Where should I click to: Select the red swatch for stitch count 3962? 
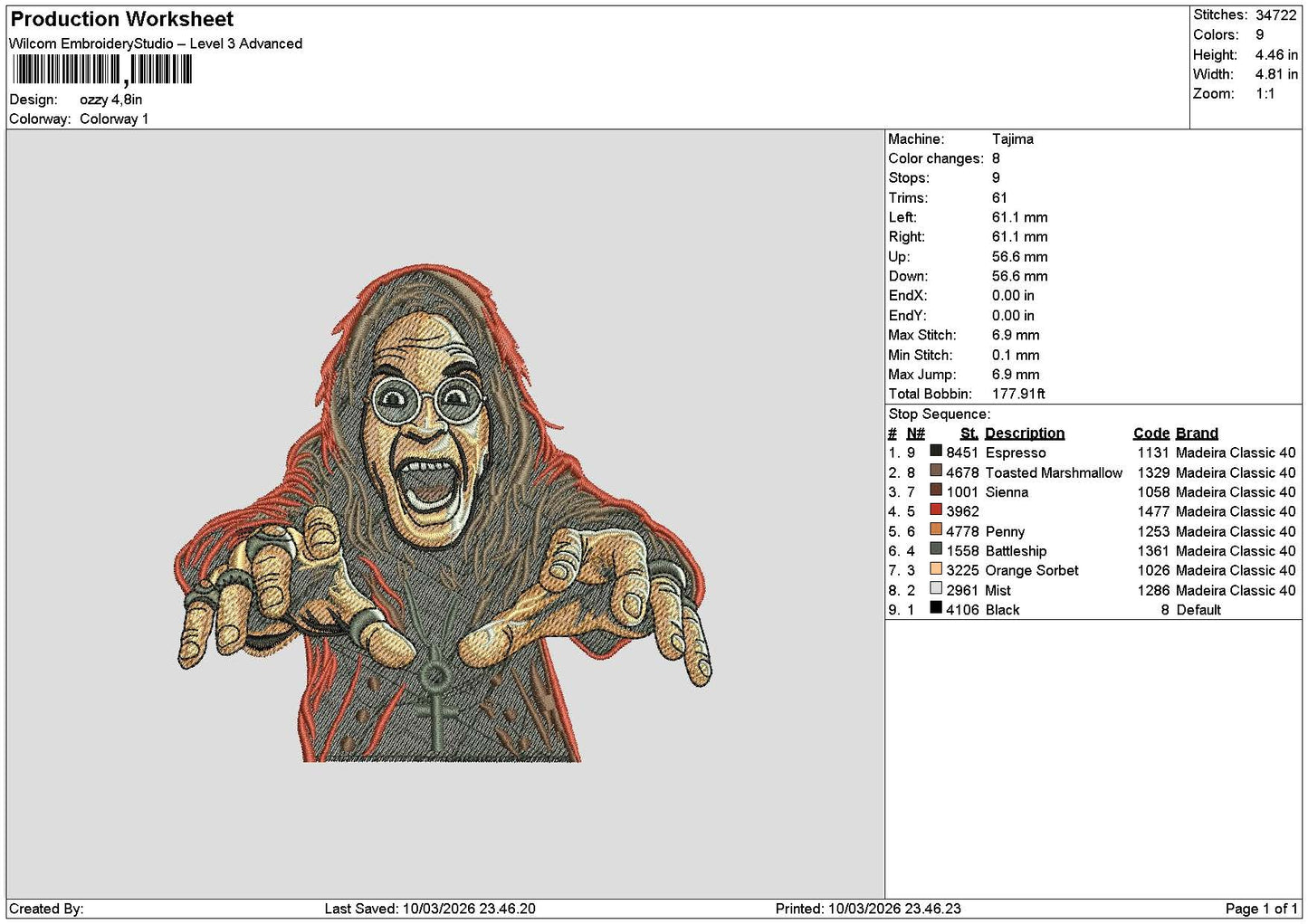[936, 510]
